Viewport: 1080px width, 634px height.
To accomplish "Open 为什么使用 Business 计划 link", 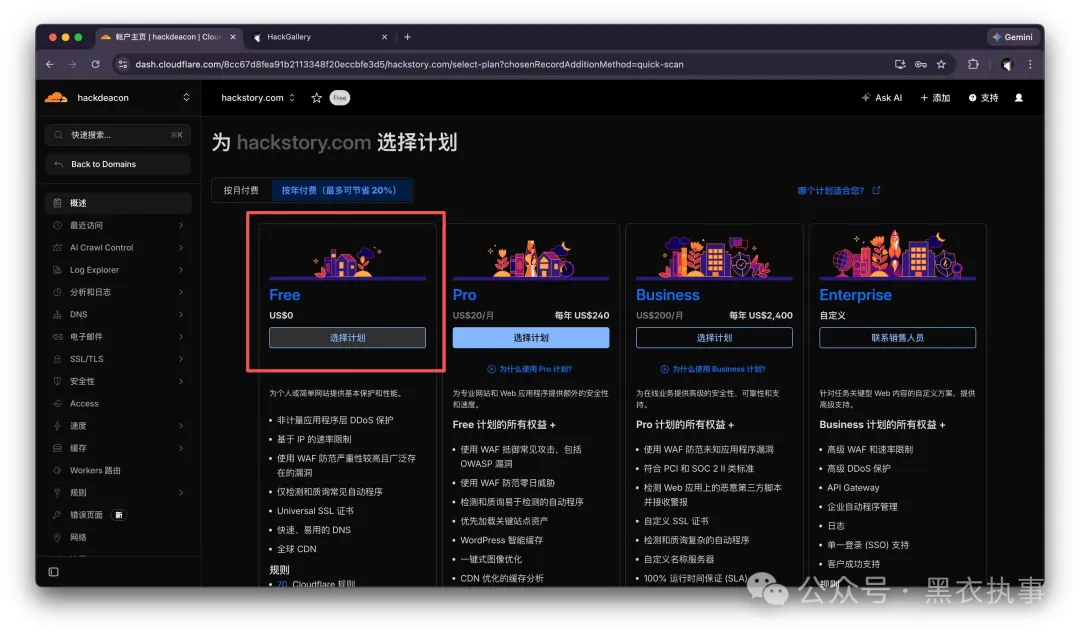I will (713, 369).
